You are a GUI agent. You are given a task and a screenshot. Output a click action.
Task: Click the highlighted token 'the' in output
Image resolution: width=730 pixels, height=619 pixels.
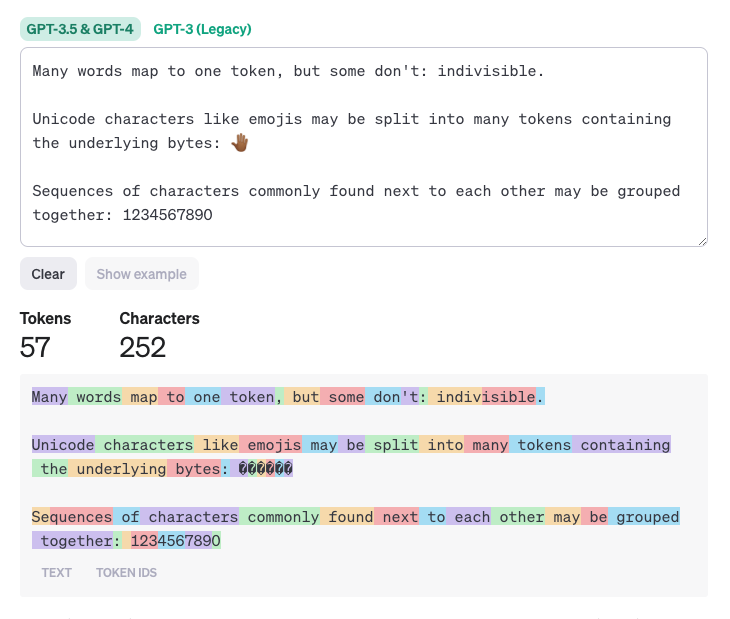click(50, 469)
